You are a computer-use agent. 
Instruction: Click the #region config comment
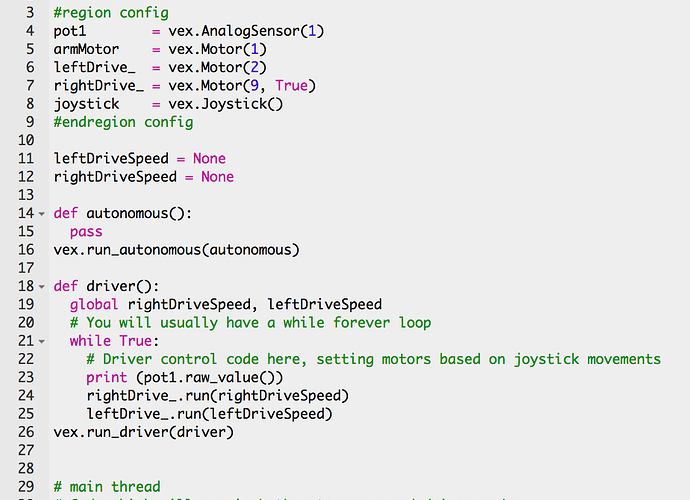coord(111,13)
